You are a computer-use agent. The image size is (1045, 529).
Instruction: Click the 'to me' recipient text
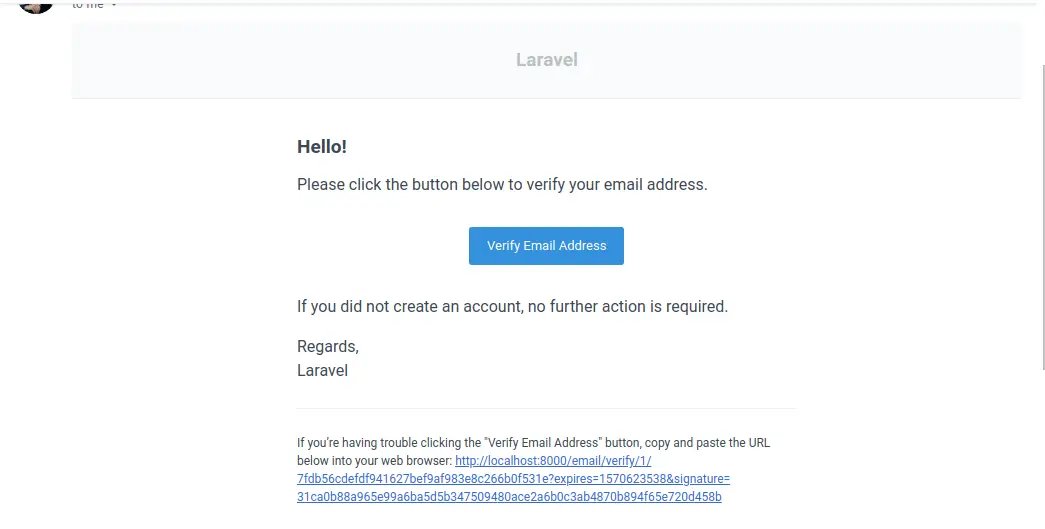[x=88, y=5]
